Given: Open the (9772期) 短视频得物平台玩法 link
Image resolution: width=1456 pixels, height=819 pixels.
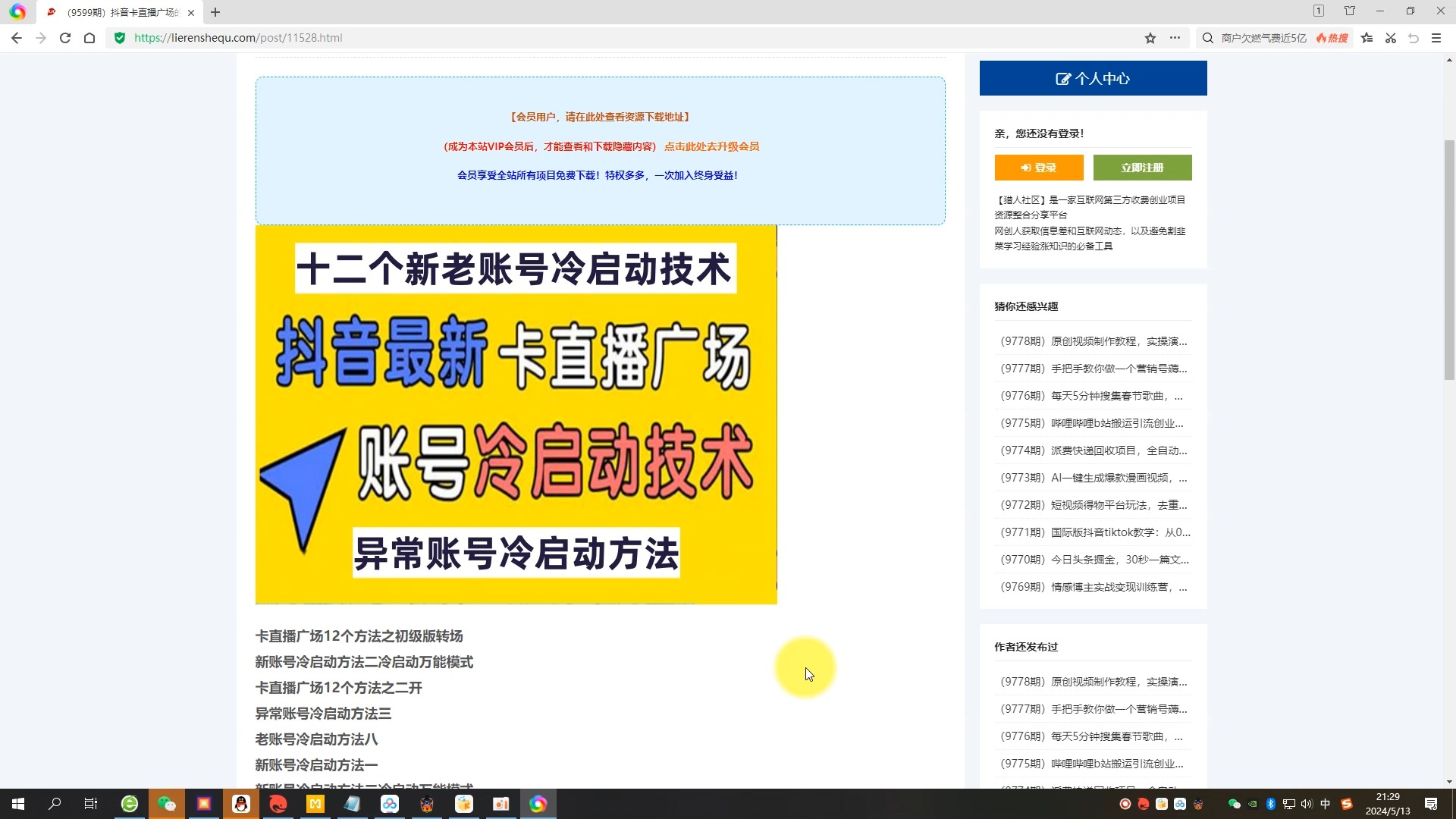Looking at the screenshot, I should pyautogui.click(x=1094, y=505).
